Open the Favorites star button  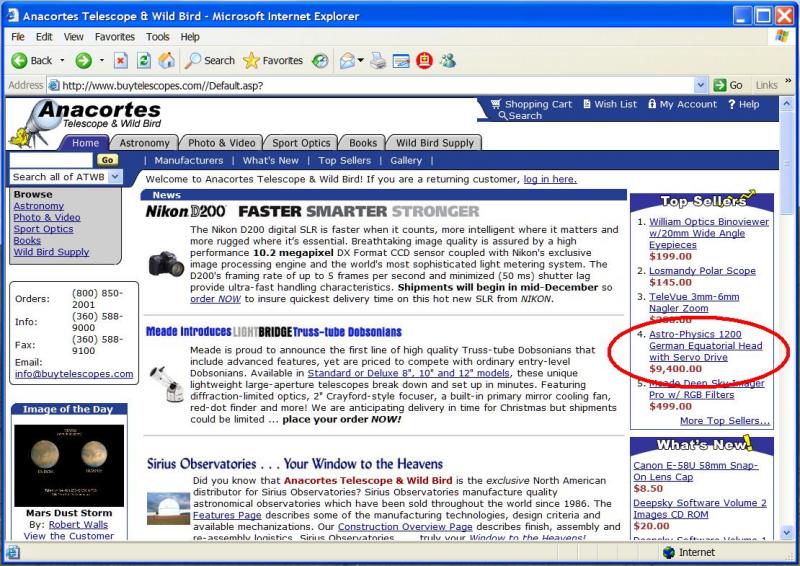(x=273, y=61)
